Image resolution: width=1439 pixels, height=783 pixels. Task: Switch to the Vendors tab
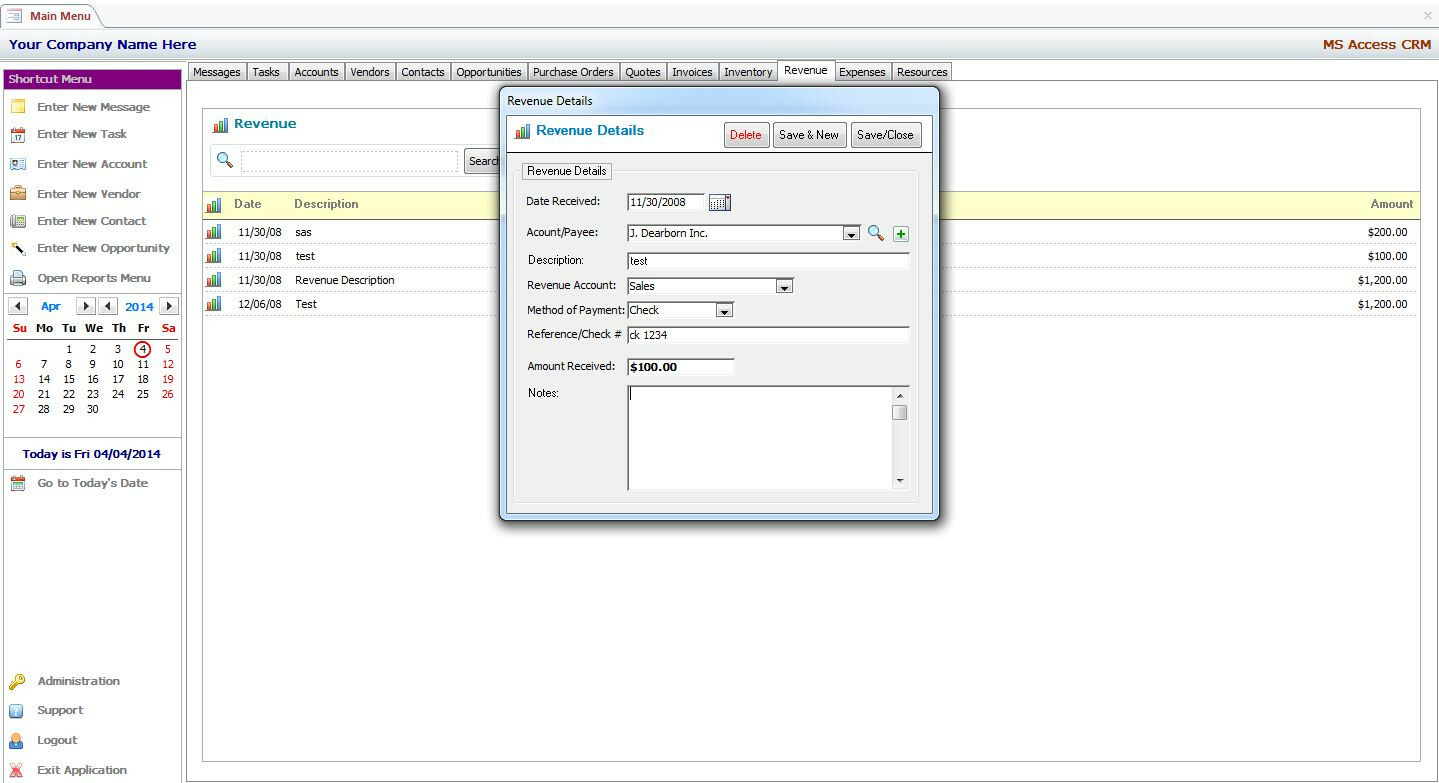pyautogui.click(x=370, y=72)
